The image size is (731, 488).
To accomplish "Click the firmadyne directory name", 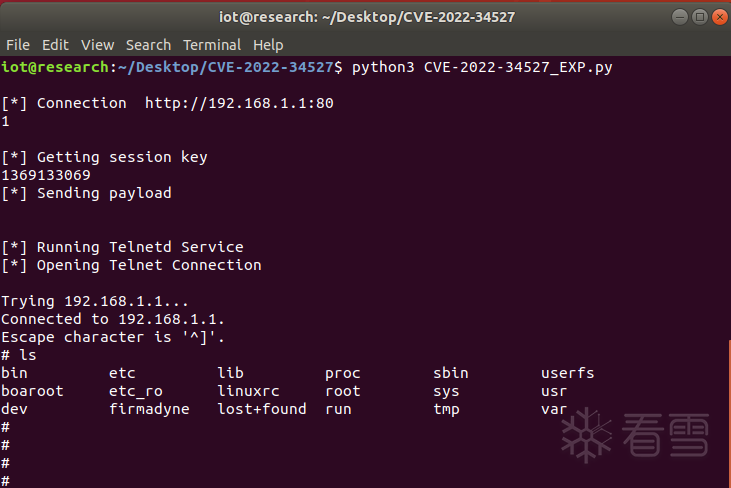I will coord(149,409).
